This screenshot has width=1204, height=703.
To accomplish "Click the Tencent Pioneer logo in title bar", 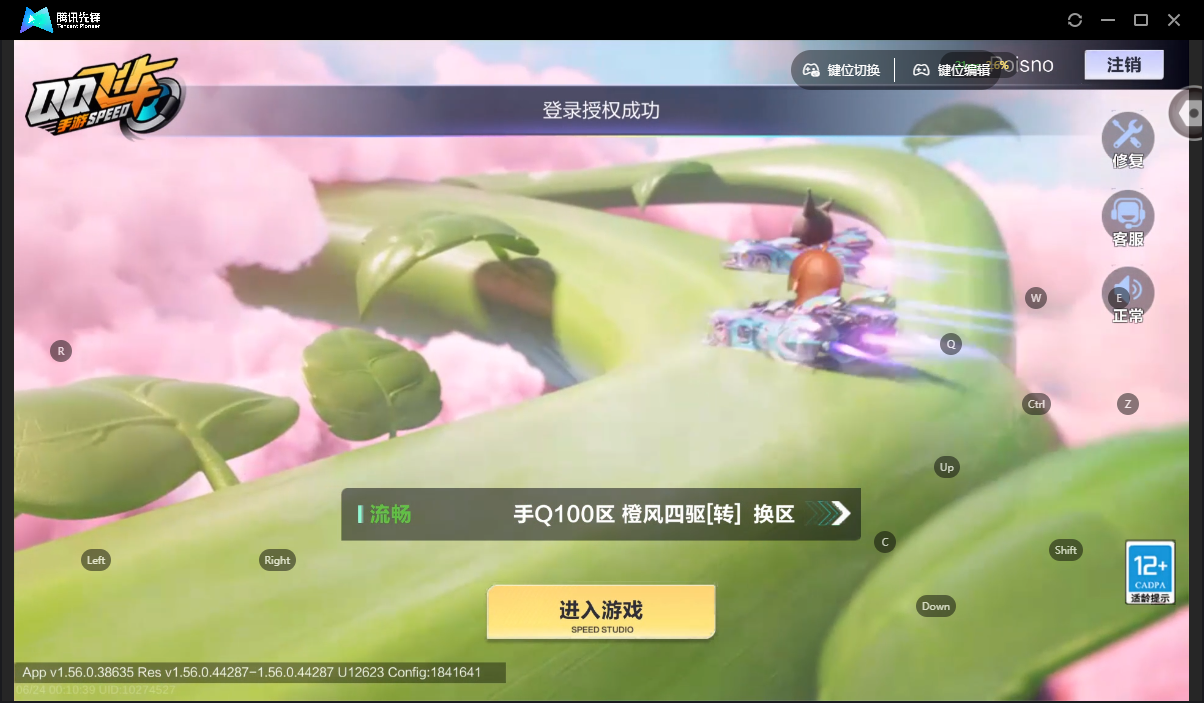I will pos(62,20).
